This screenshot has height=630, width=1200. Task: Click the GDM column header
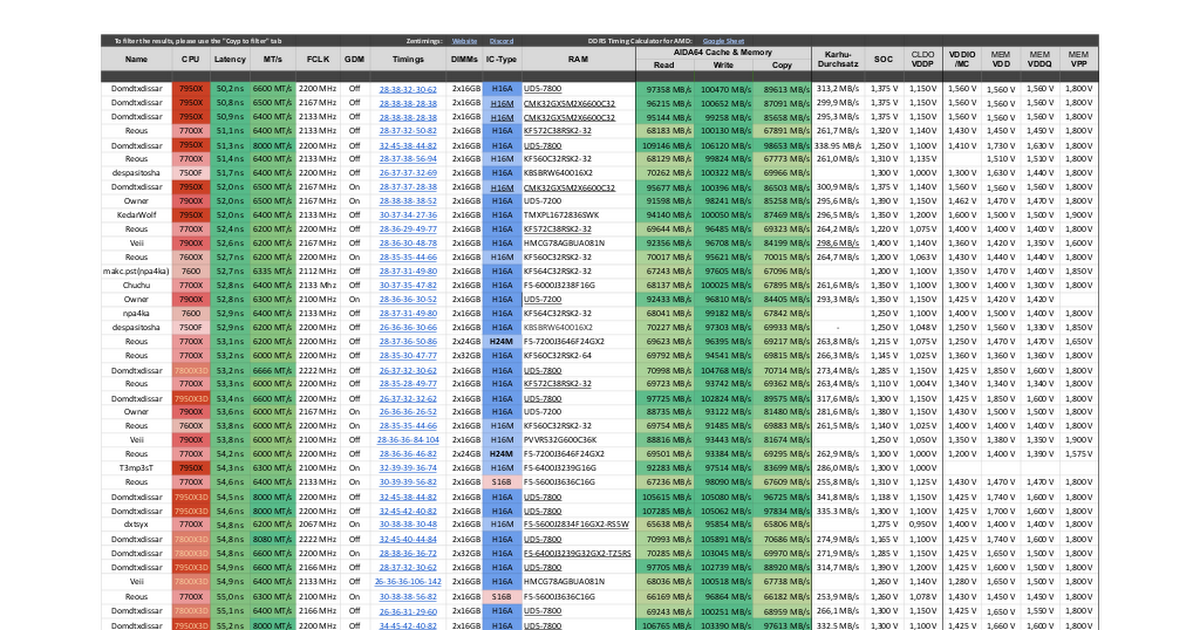pyautogui.click(x=354, y=59)
